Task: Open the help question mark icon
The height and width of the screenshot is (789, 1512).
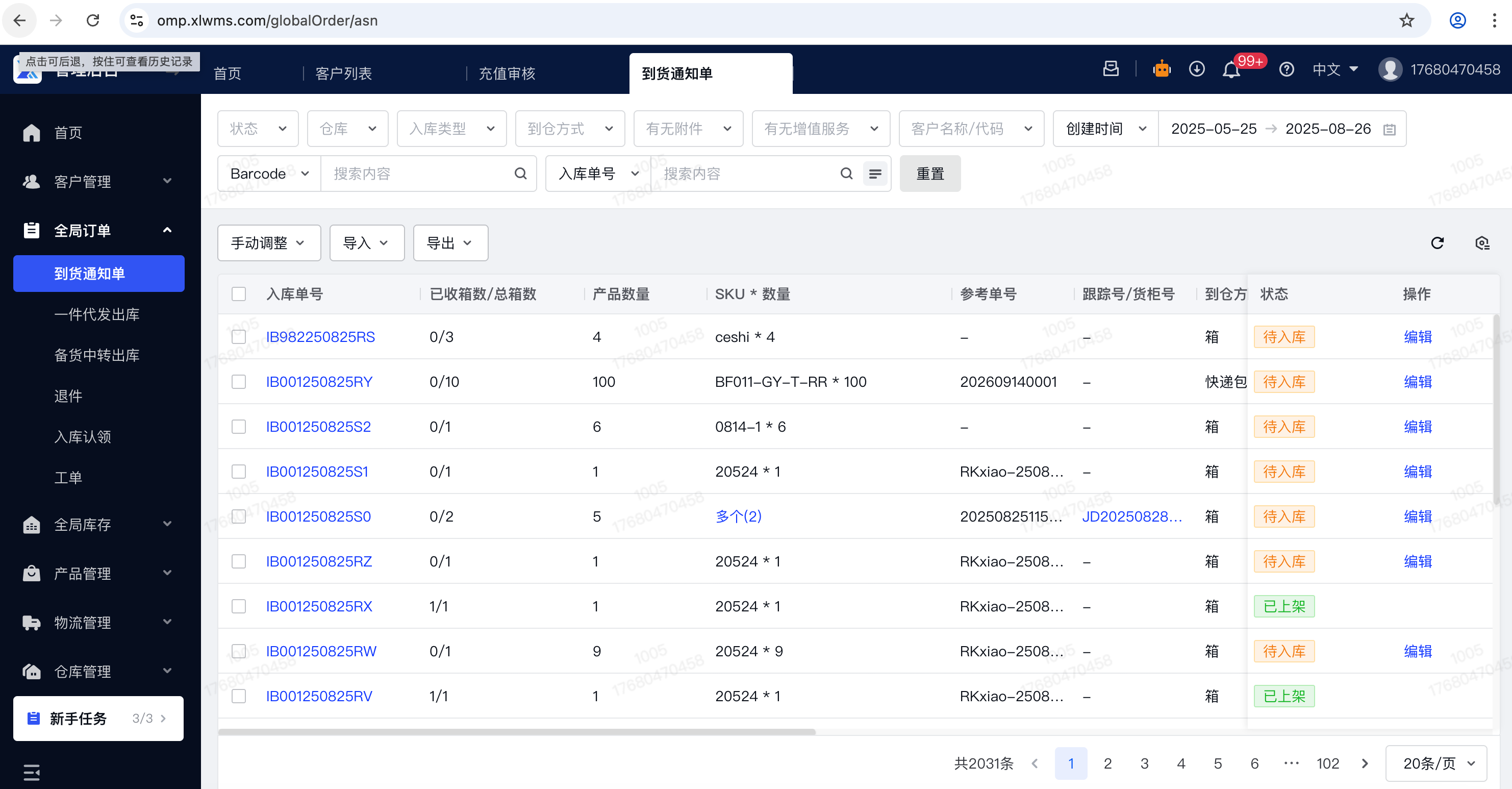Action: point(1286,70)
